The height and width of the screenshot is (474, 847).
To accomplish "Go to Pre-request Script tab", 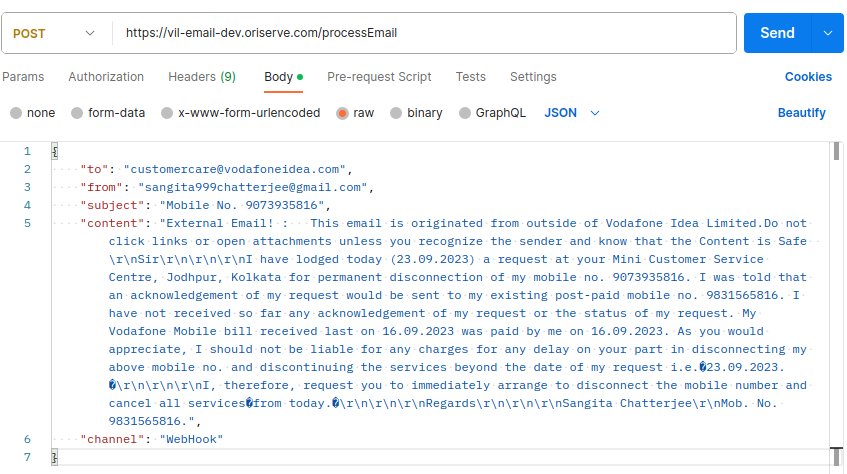I will (x=379, y=77).
